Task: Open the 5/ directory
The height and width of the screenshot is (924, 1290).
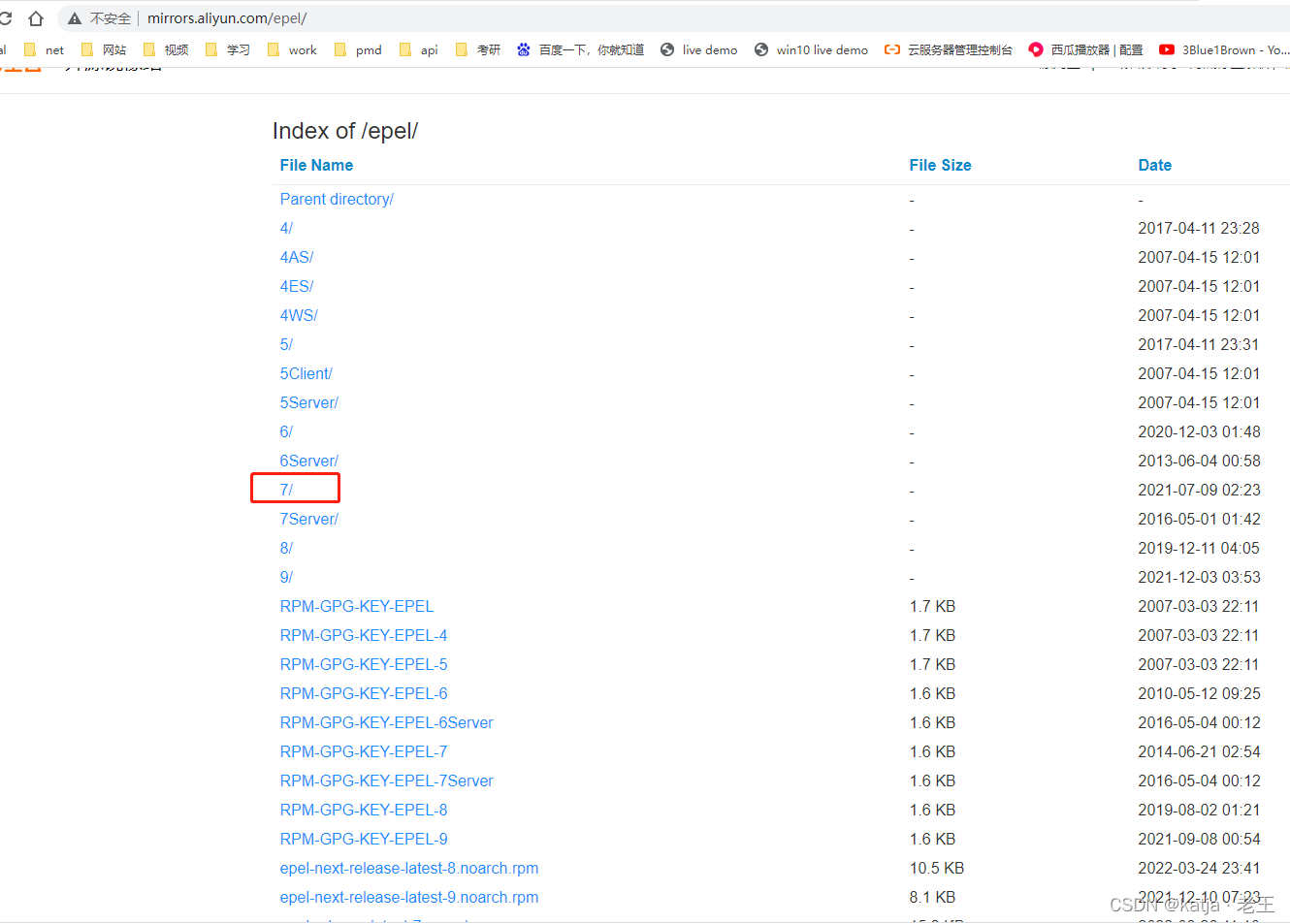Action: coord(286,344)
